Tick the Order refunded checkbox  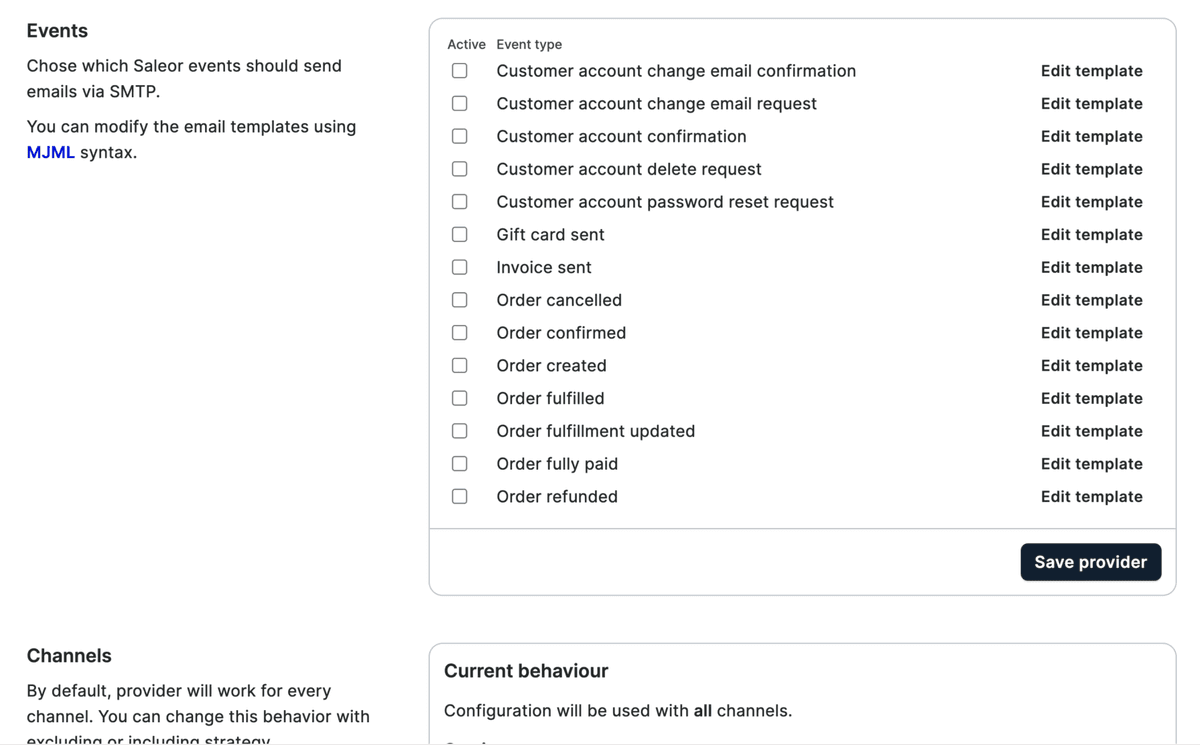(x=459, y=496)
